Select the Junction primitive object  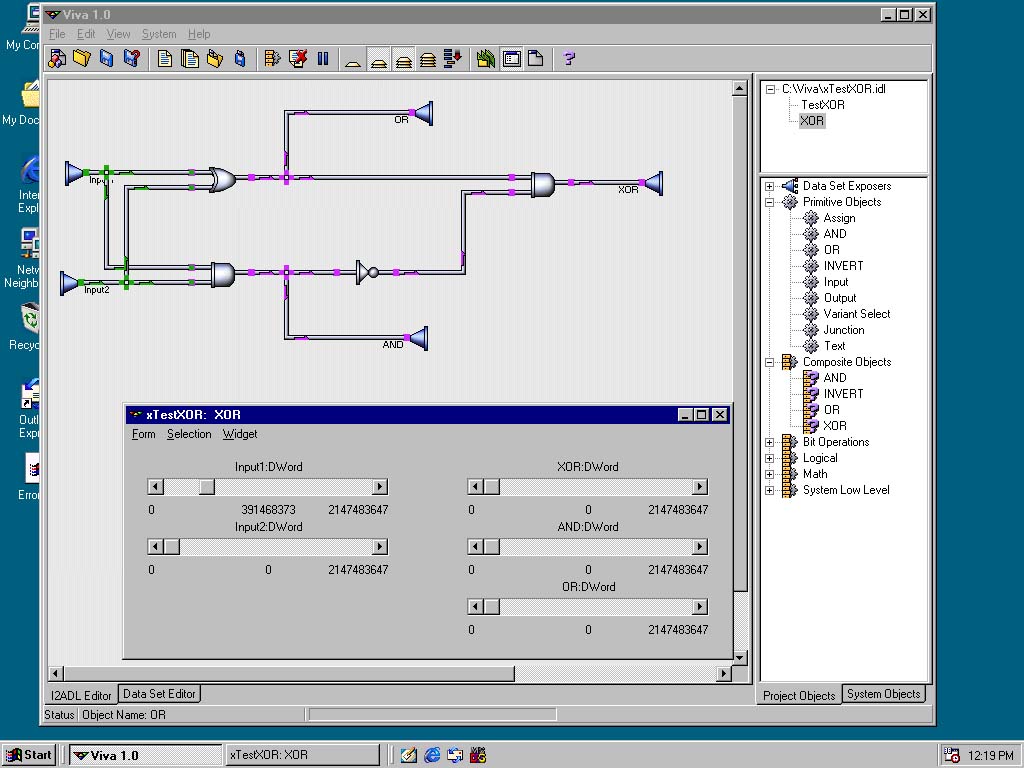pyautogui.click(x=843, y=330)
